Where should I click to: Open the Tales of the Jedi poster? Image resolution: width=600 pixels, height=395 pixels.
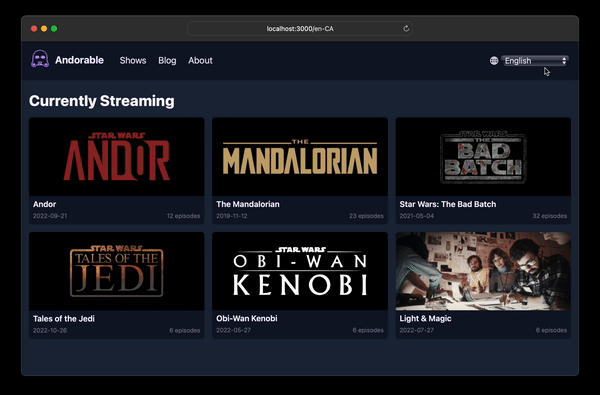(x=117, y=271)
